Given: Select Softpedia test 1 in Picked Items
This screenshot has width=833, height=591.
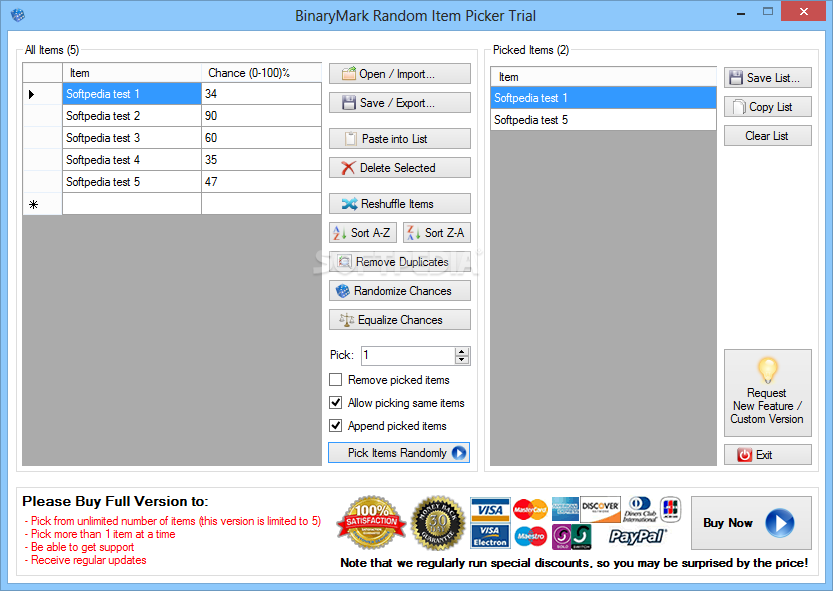Looking at the screenshot, I should pyautogui.click(x=603, y=98).
